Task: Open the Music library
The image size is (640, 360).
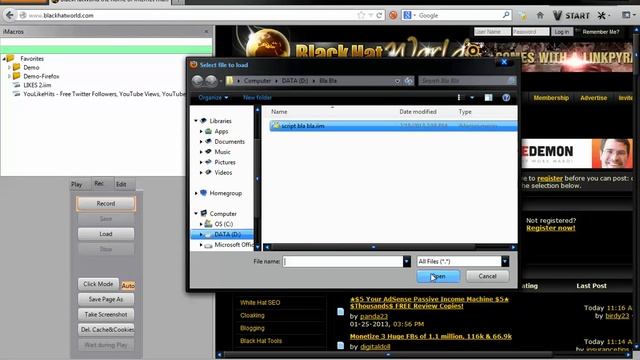Action: point(222,152)
